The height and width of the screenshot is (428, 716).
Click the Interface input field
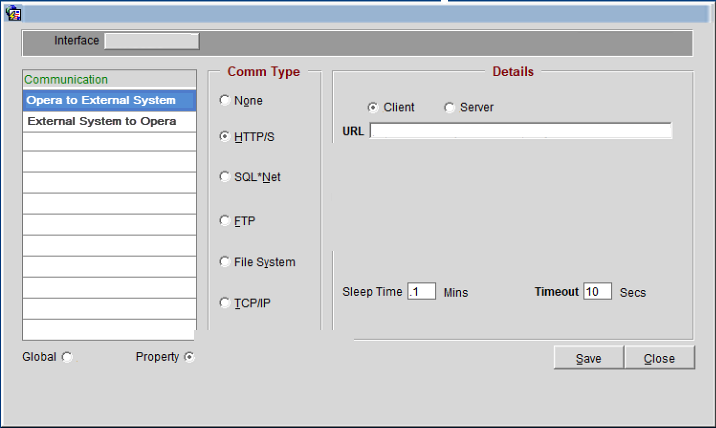(x=152, y=41)
